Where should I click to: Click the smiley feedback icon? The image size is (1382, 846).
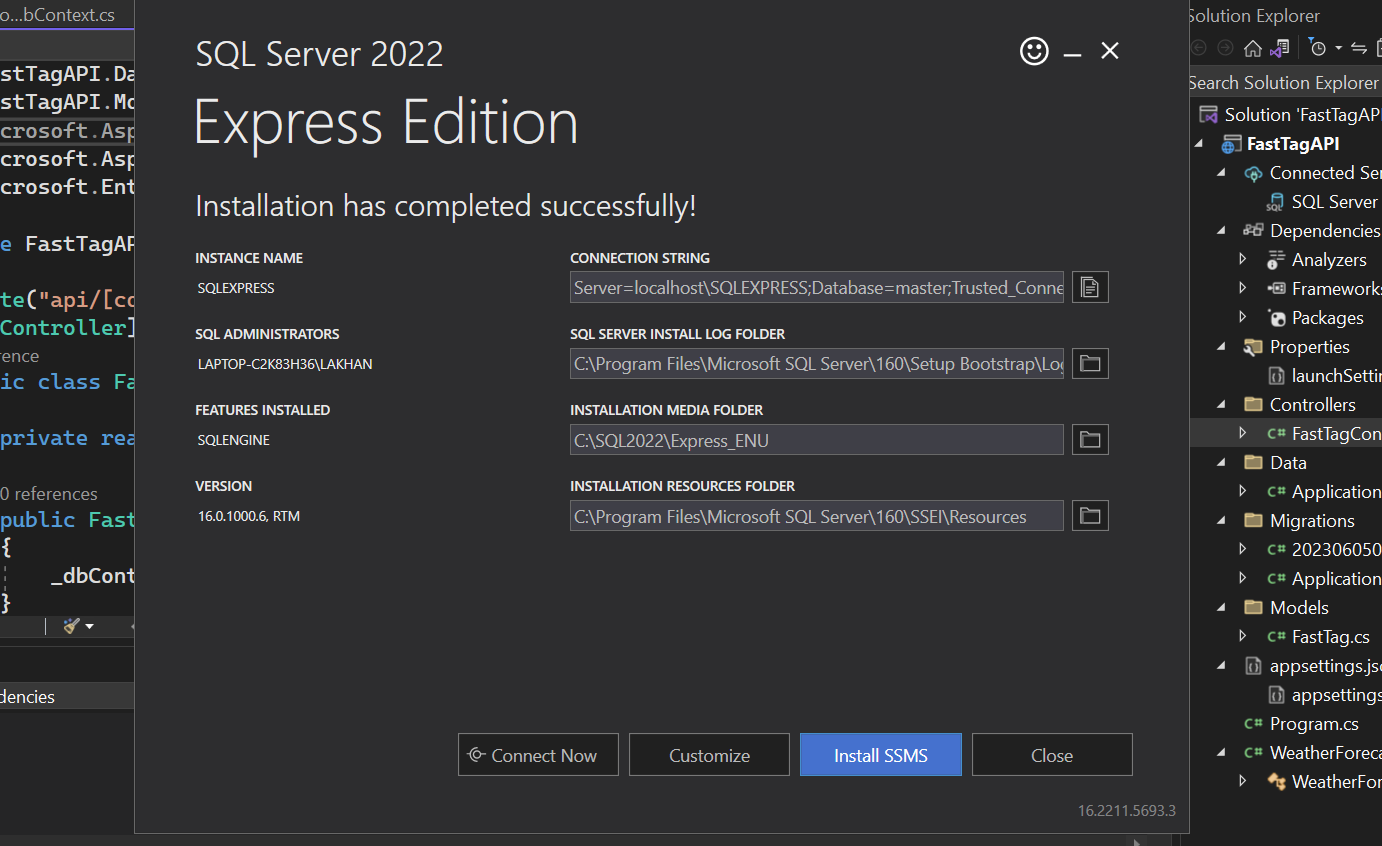click(x=1034, y=51)
